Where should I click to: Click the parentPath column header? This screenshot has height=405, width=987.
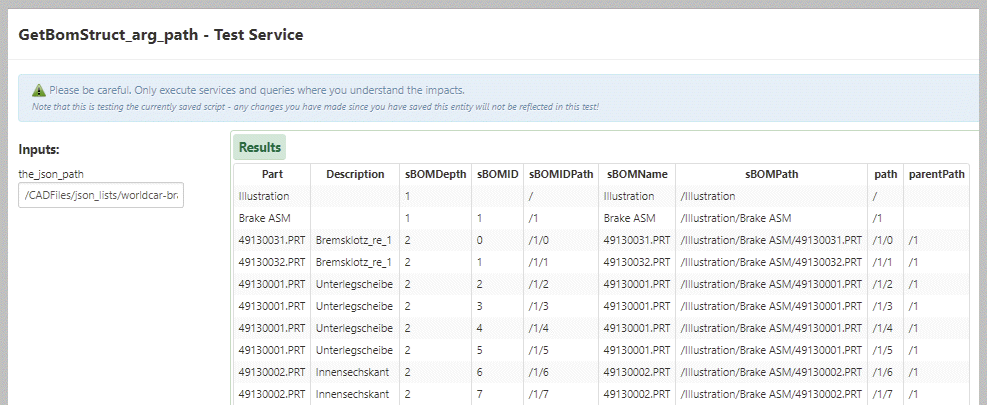coord(937,174)
